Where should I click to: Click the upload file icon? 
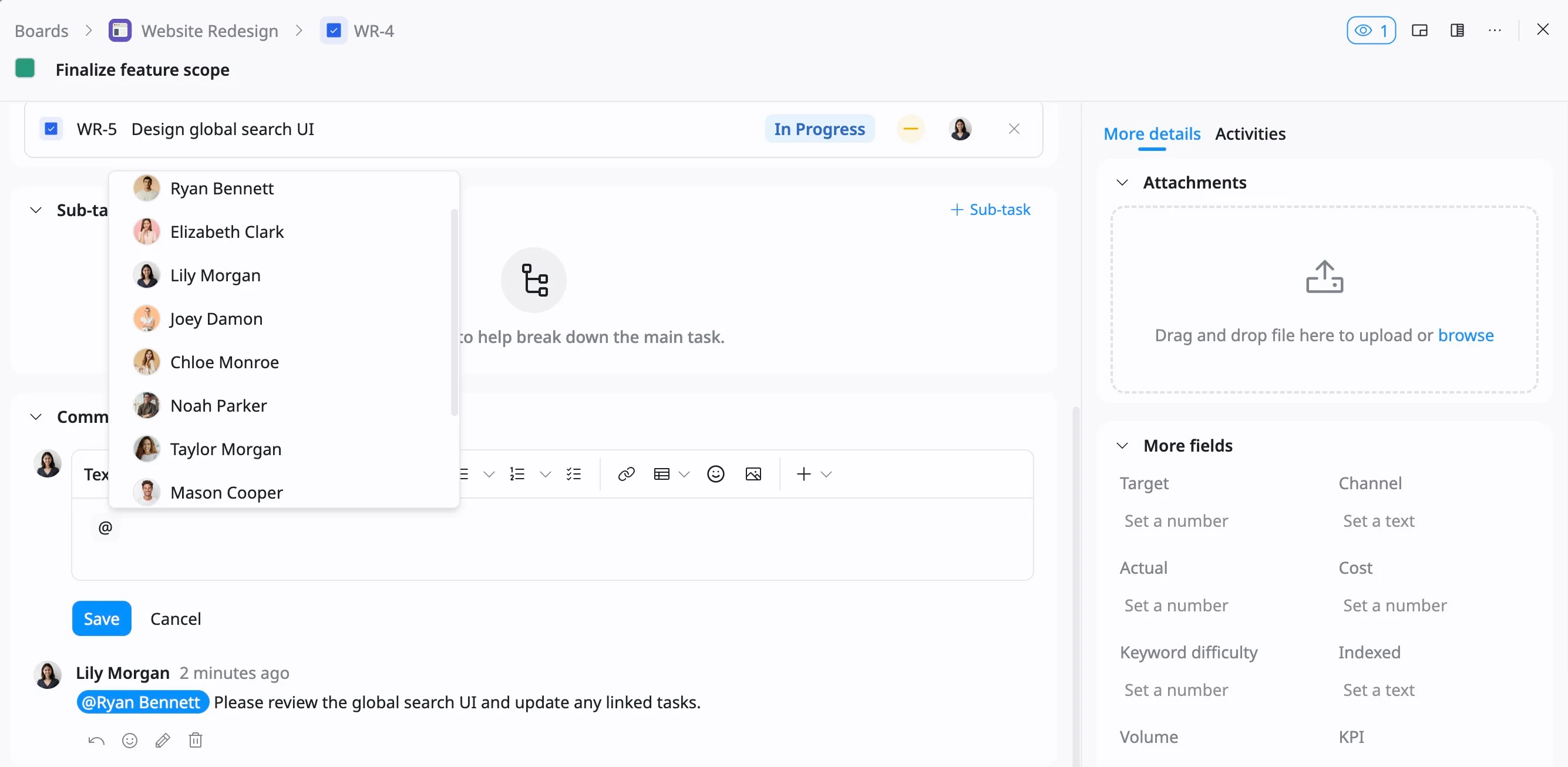1324,277
